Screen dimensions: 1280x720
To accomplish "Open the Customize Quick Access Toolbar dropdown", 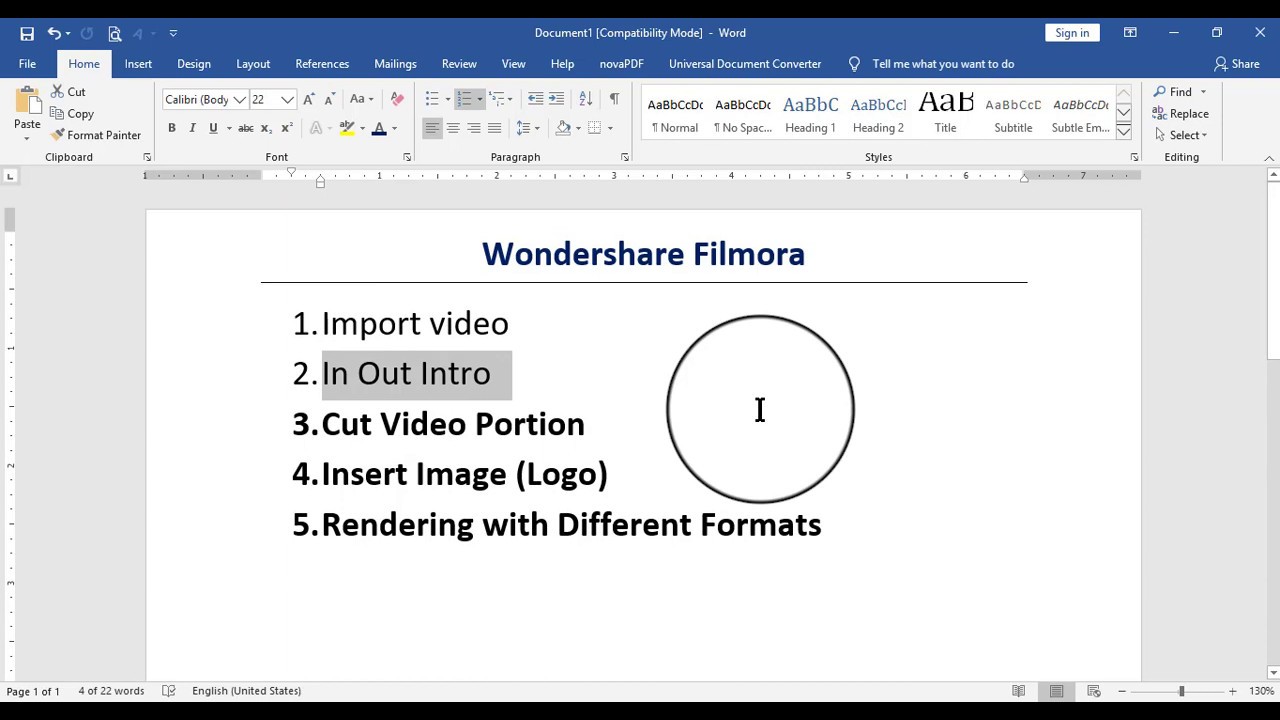I will click(x=173, y=33).
